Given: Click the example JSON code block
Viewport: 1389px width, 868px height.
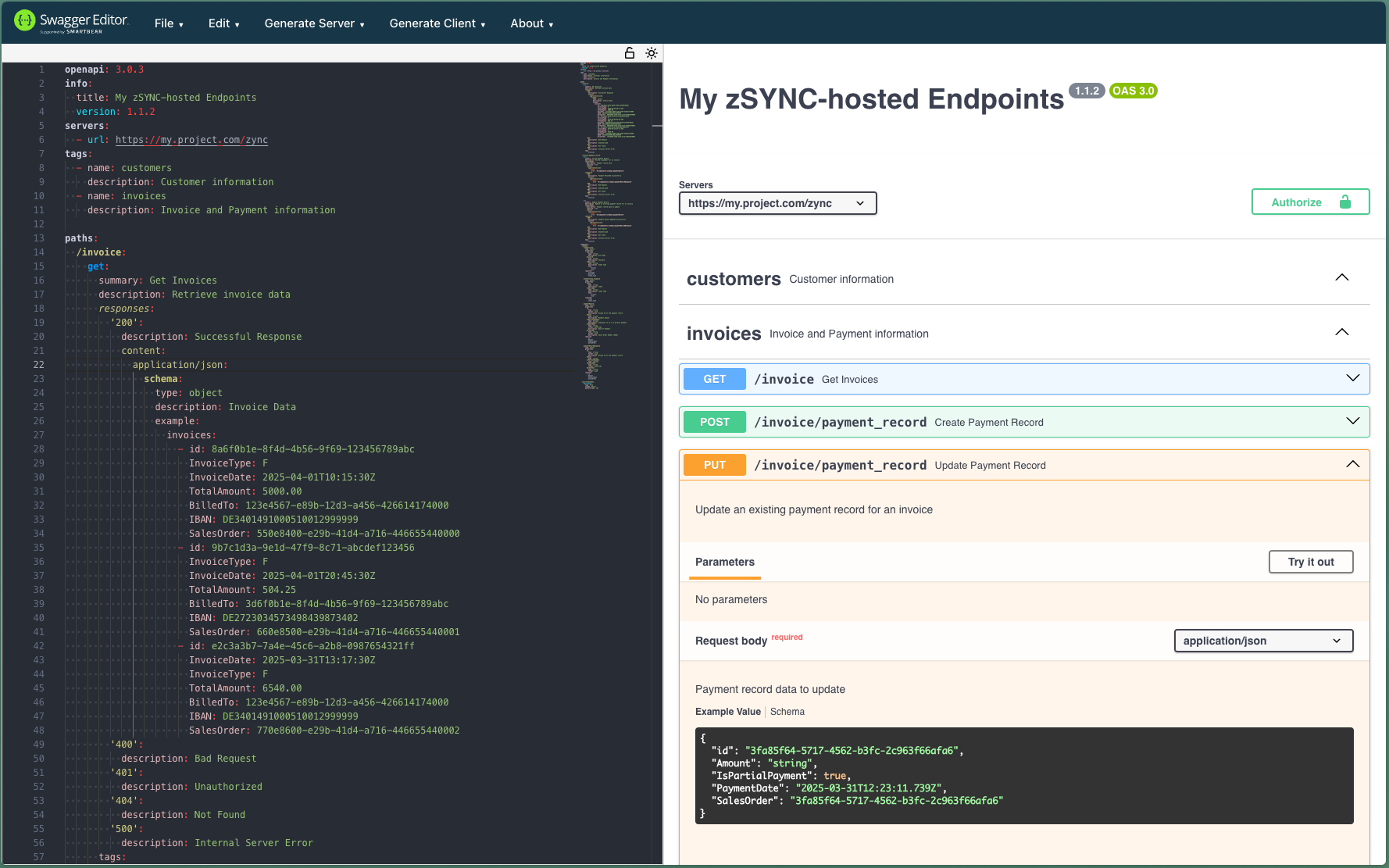Looking at the screenshot, I should 1024,776.
